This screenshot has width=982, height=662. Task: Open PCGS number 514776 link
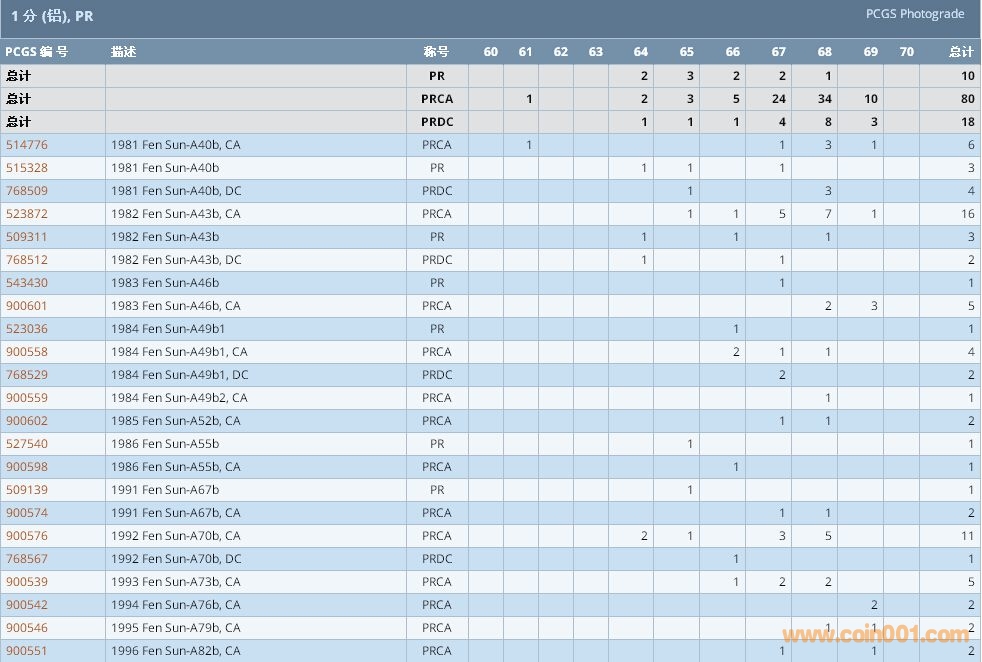[27, 145]
